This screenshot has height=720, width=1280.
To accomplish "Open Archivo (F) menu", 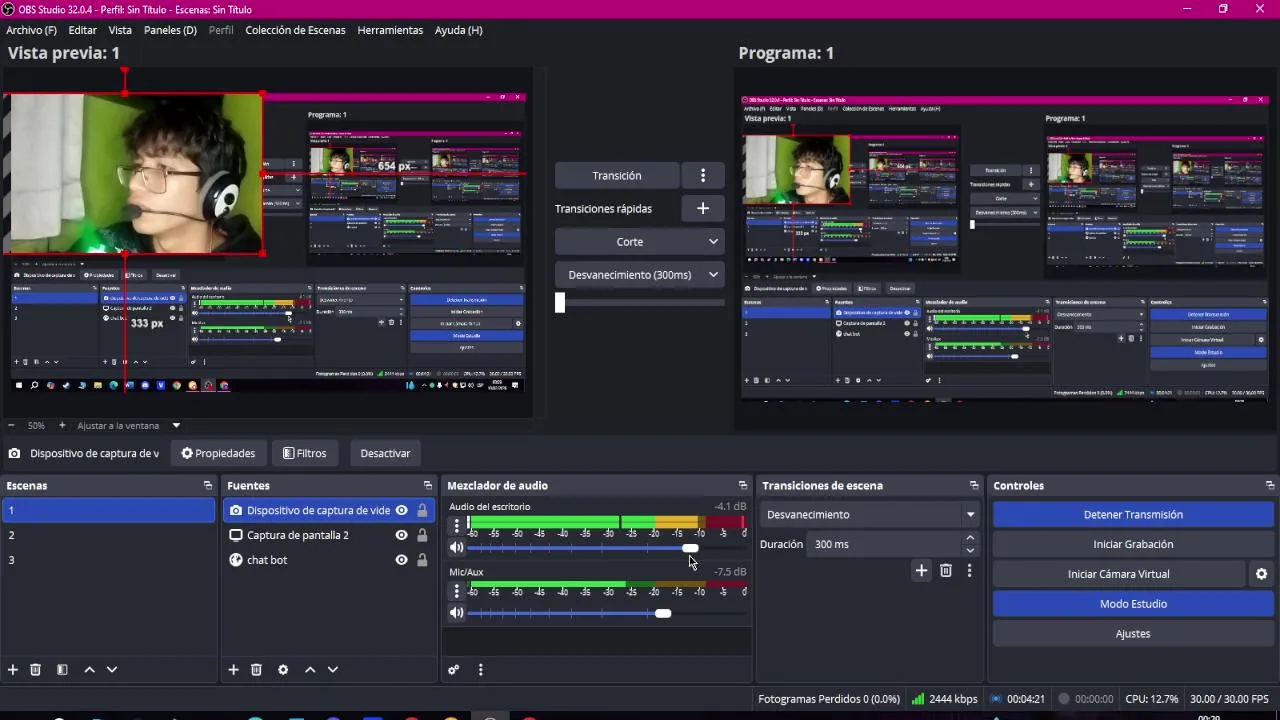I will pos(31,30).
